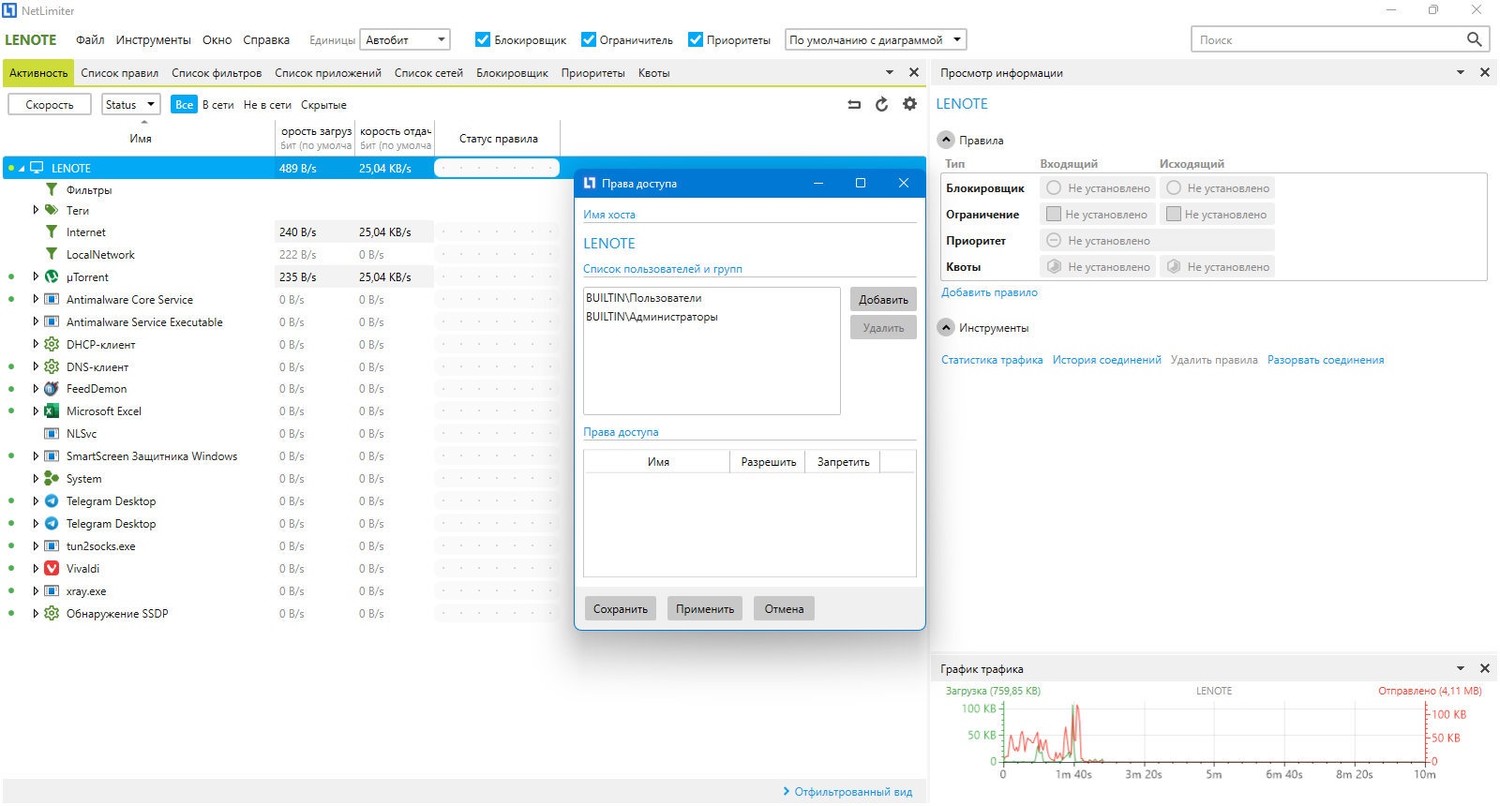Click the µTorrent application icon
Viewport: 1500px width, 806px height.
[51, 277]
